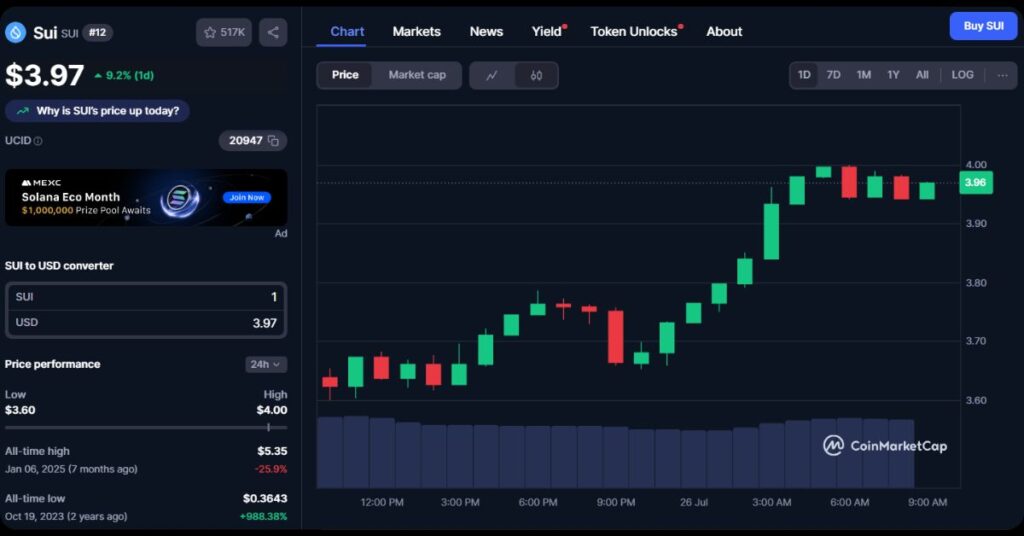Click the SUI amount input field

pyautogui.click(x=146, y=297)
